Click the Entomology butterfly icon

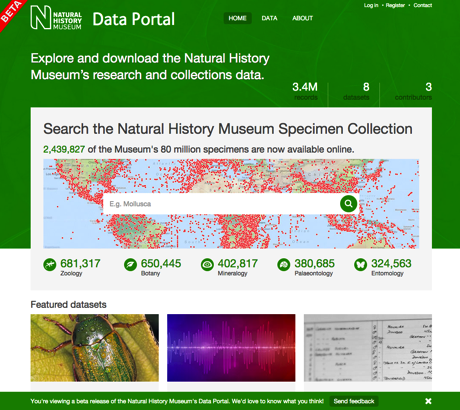360,265
